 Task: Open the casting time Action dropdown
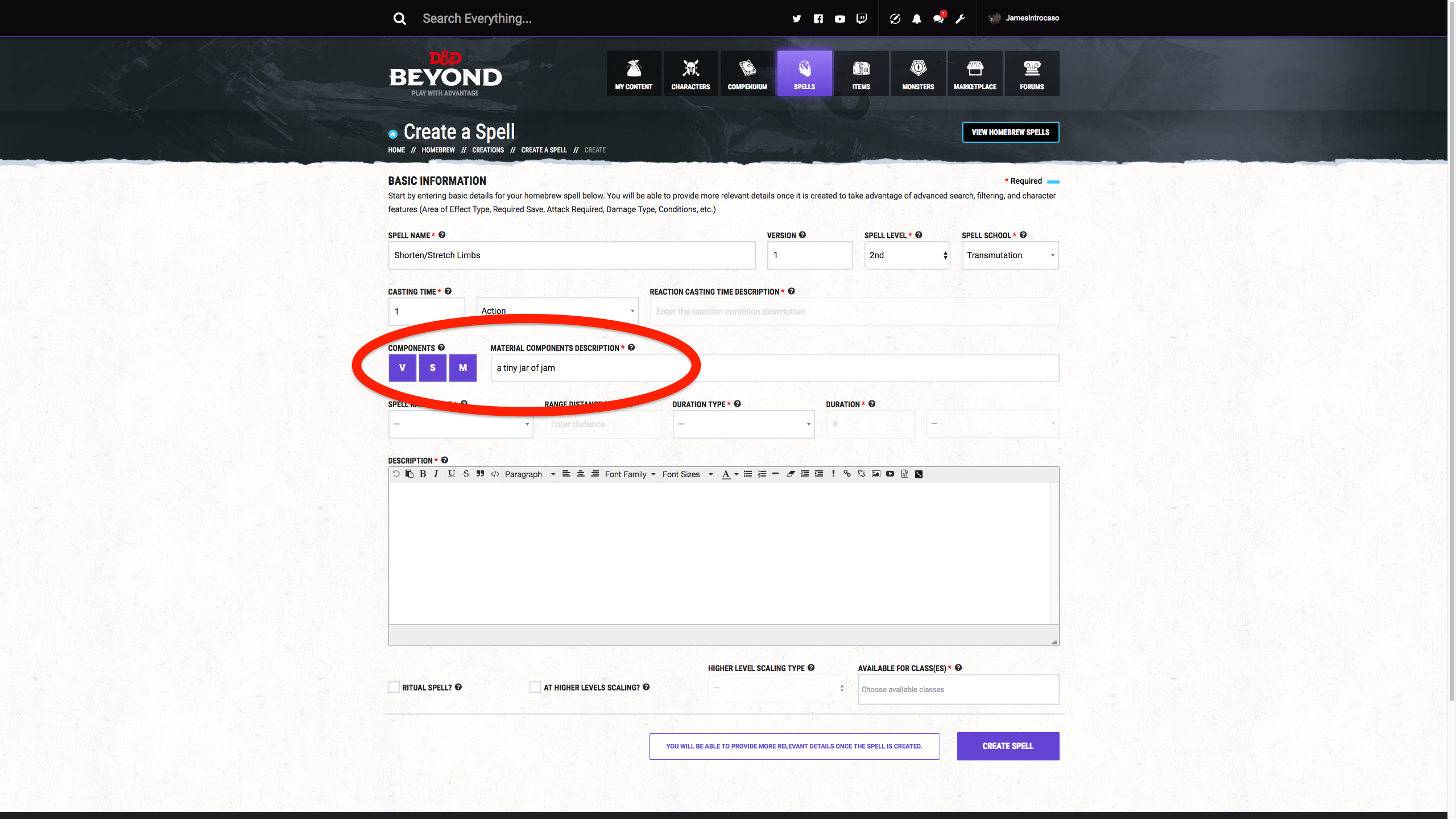click(x=557, y=311)
